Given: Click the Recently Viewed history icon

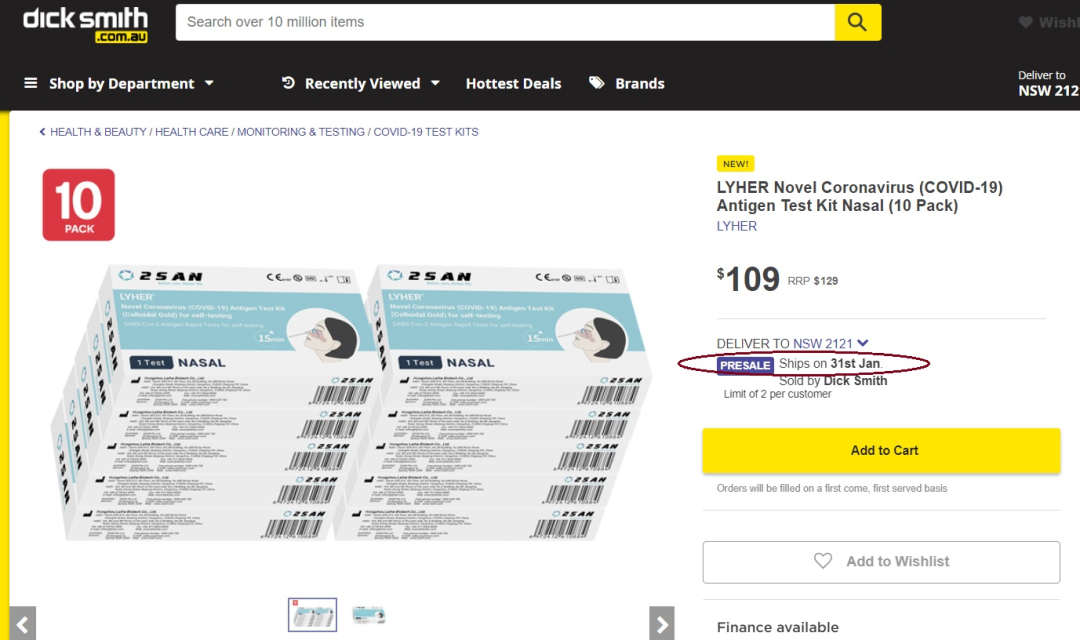Looking at the screenshot, I should coord(288,83).
